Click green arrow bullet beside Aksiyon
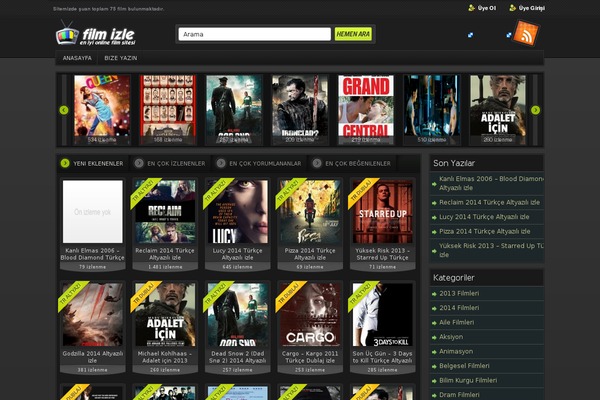This screenshot has width=600, height=400. tap(434, 338)
